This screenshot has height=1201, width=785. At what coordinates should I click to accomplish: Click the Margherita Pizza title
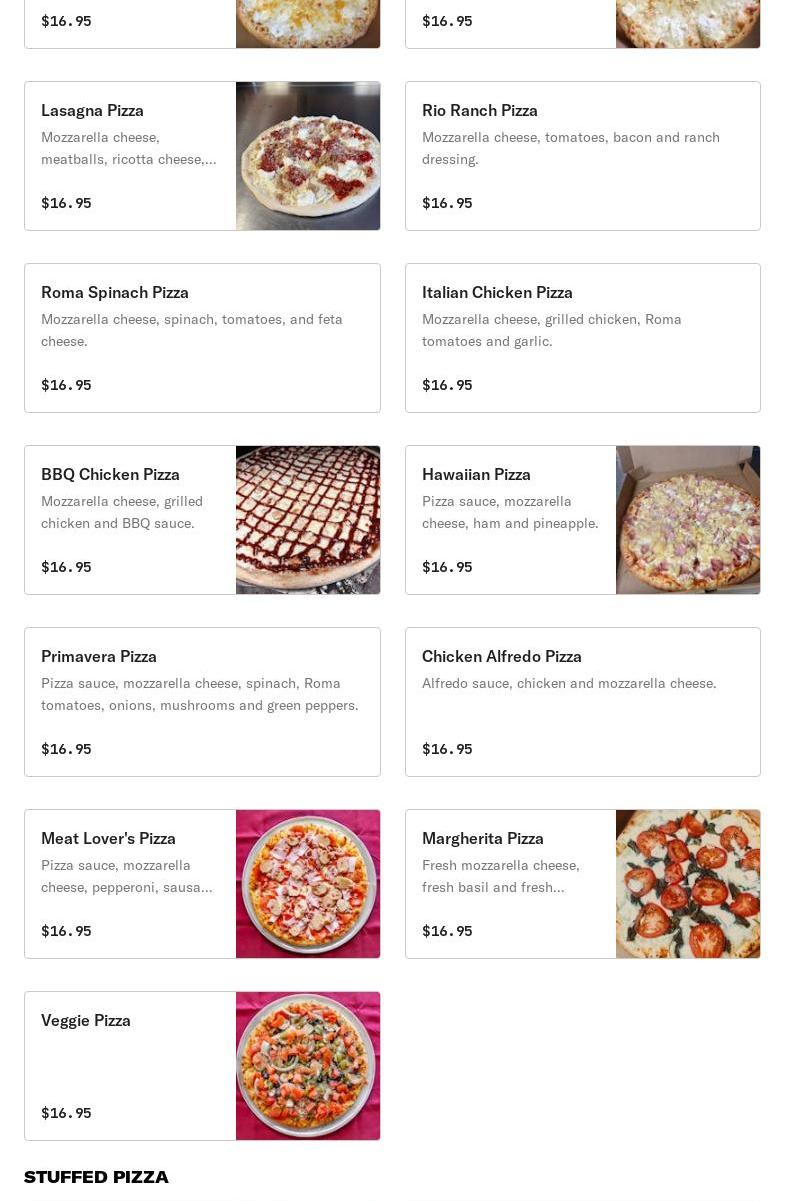coord(483,838)
